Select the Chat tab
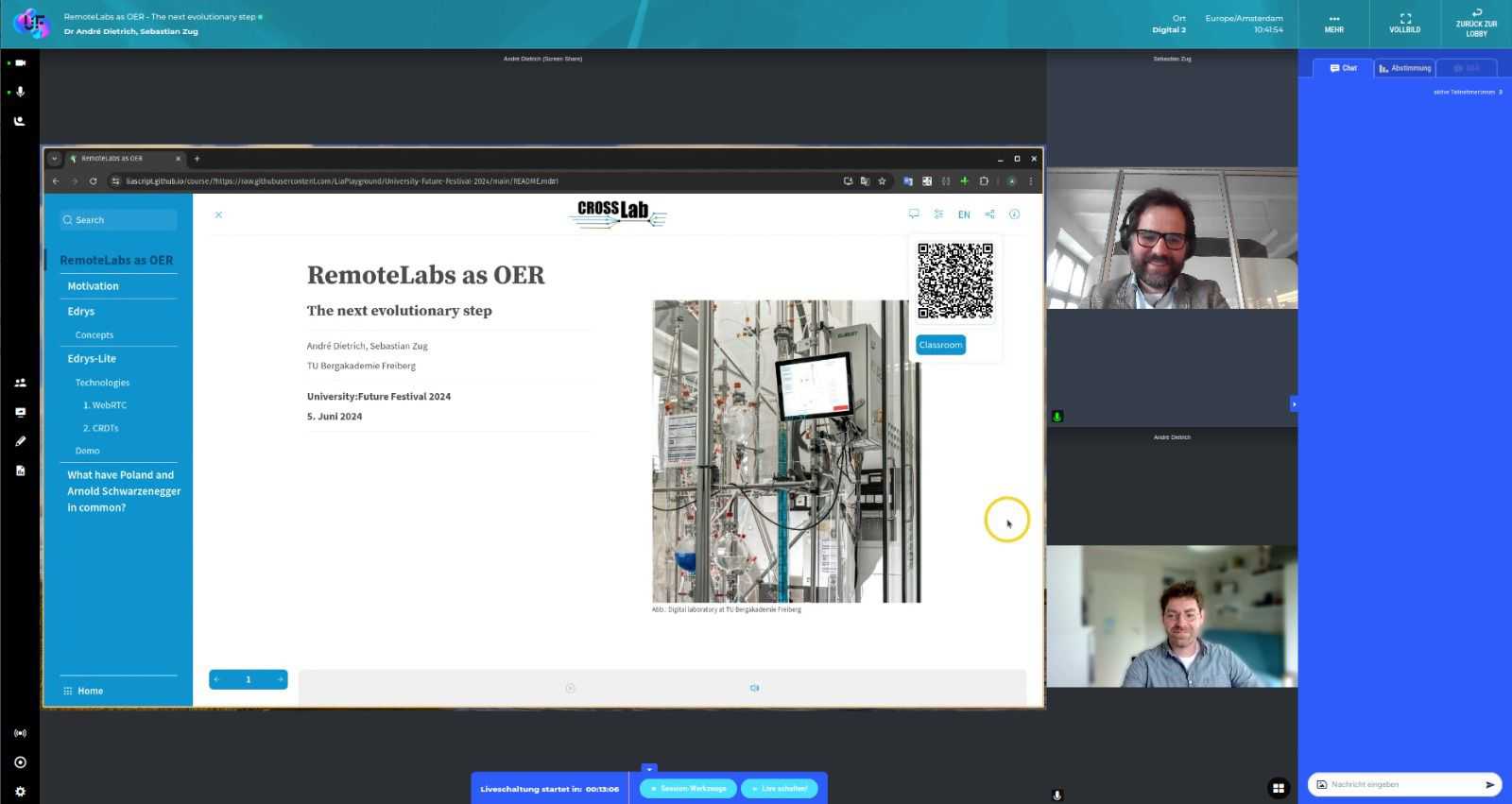1512x804 pixels. click(1343, 68)
